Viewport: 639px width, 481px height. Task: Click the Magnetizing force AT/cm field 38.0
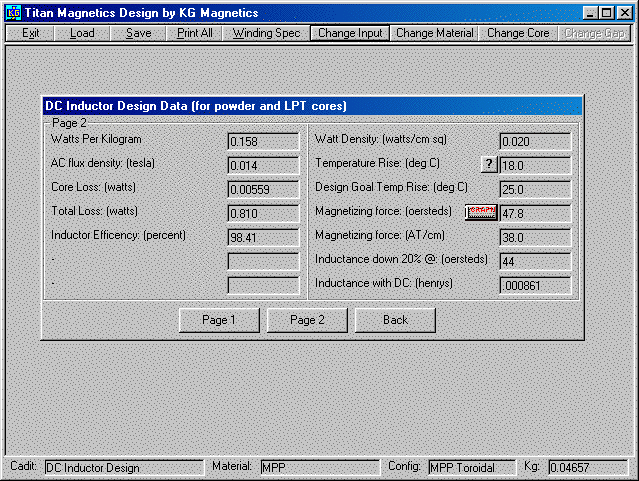535,237
